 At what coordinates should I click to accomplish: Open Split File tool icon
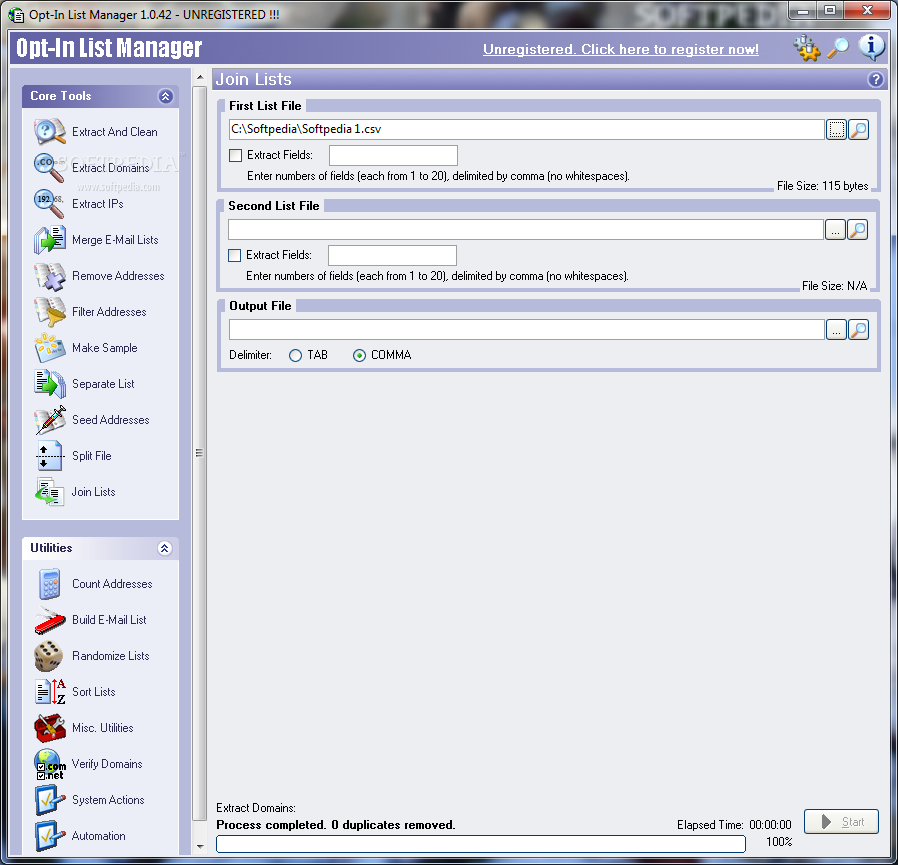coord(49,456)
